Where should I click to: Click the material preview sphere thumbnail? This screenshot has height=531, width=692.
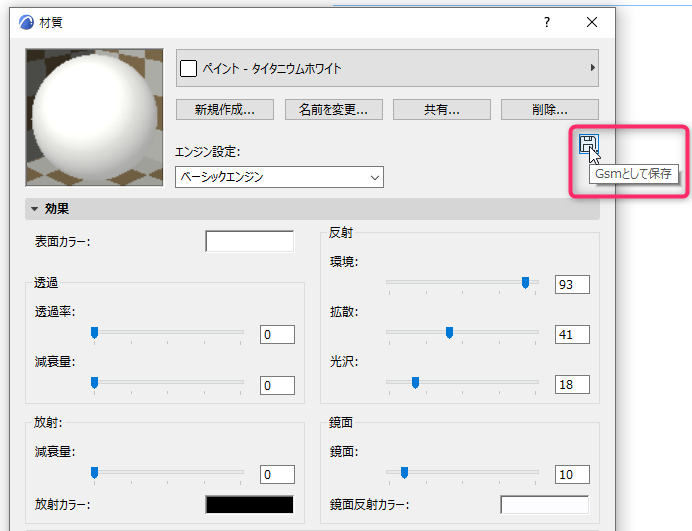coord(94,117)
